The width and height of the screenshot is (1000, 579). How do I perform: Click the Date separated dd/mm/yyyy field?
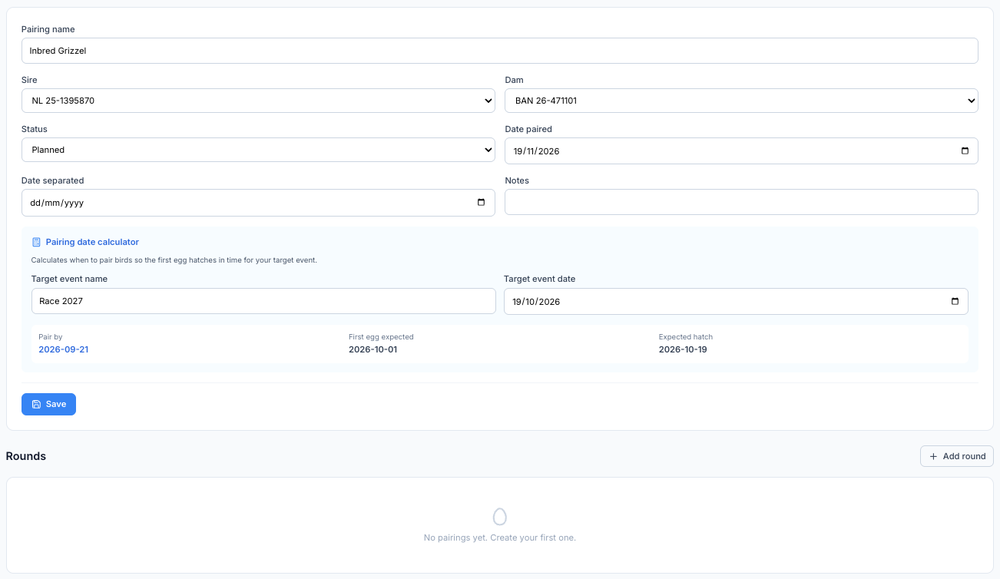(x=258, y=203)
